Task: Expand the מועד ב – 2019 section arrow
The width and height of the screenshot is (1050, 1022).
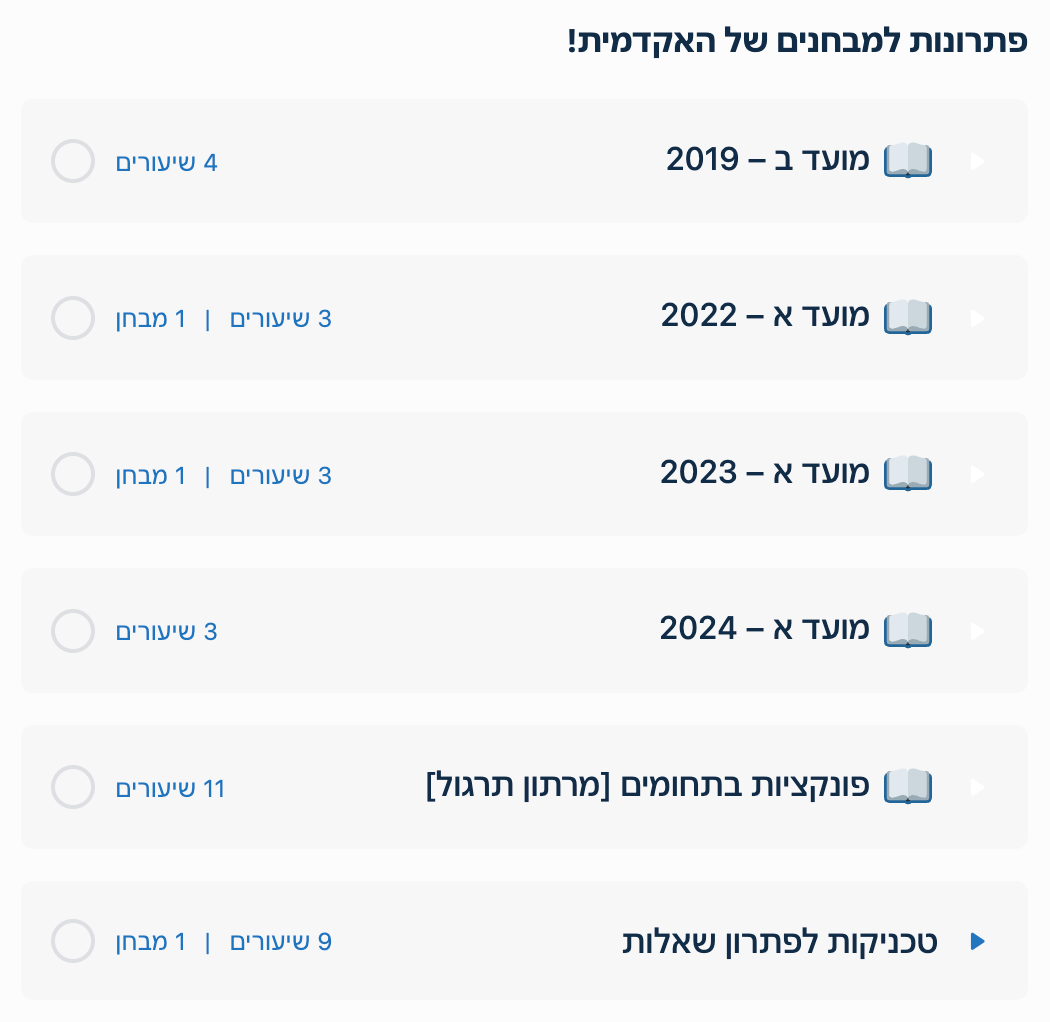Action: coord(978,161)
